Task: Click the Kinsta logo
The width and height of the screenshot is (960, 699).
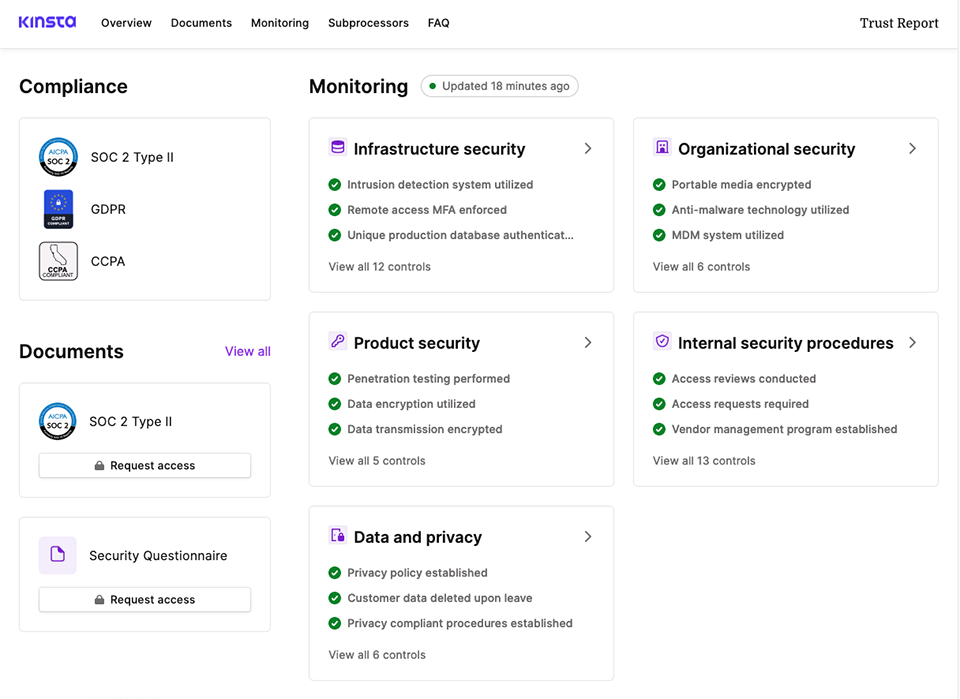Action: (47, 22)
